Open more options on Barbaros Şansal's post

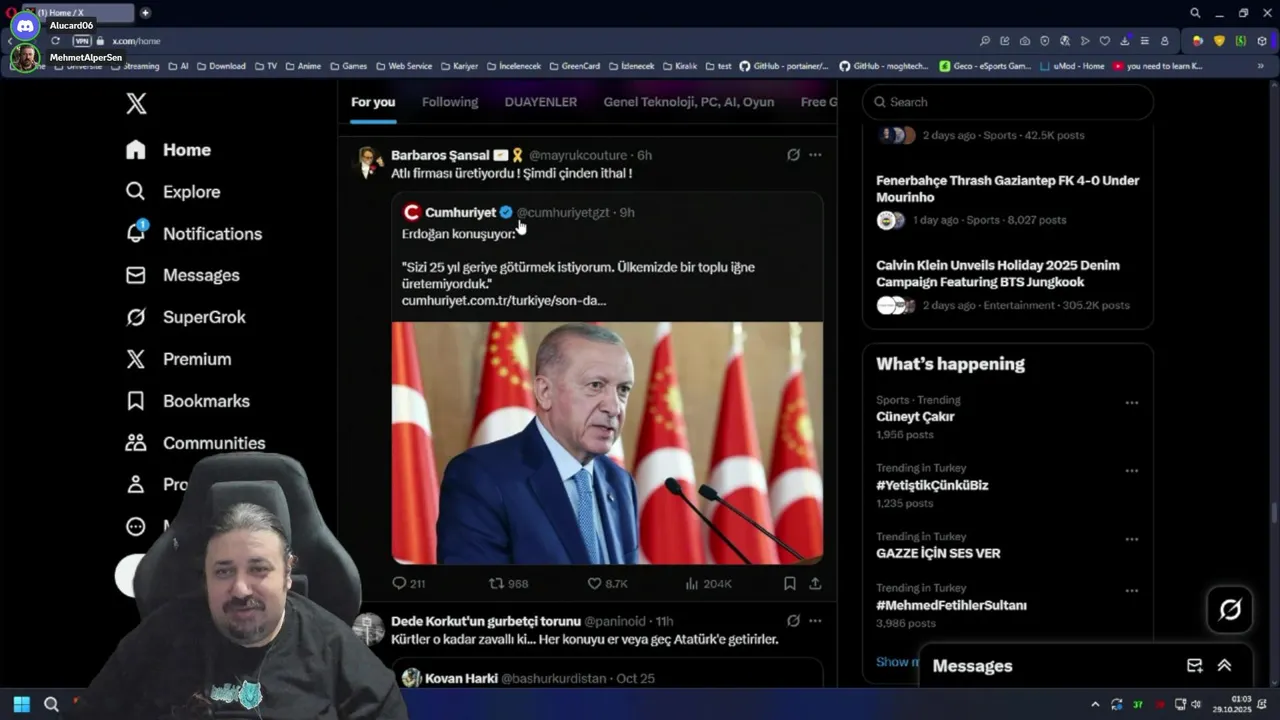[815, 155]
